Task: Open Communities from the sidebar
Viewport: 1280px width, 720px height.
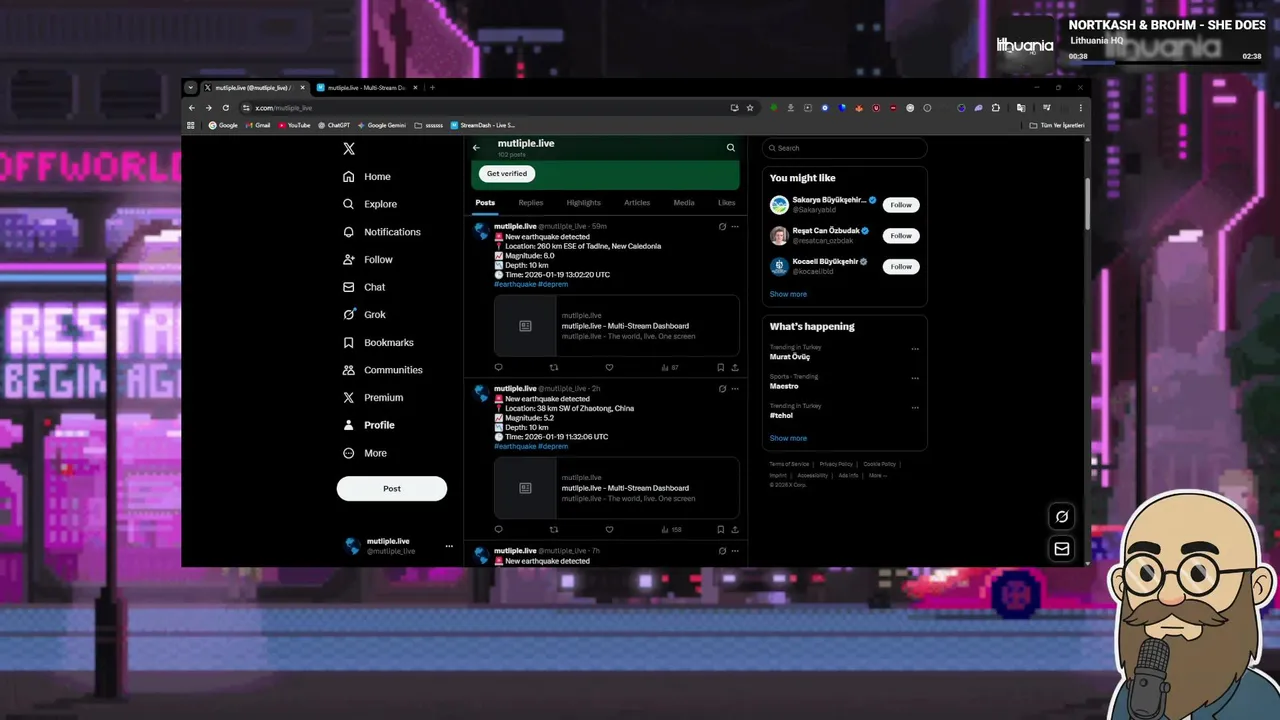Action: click(x=382, y=370)
